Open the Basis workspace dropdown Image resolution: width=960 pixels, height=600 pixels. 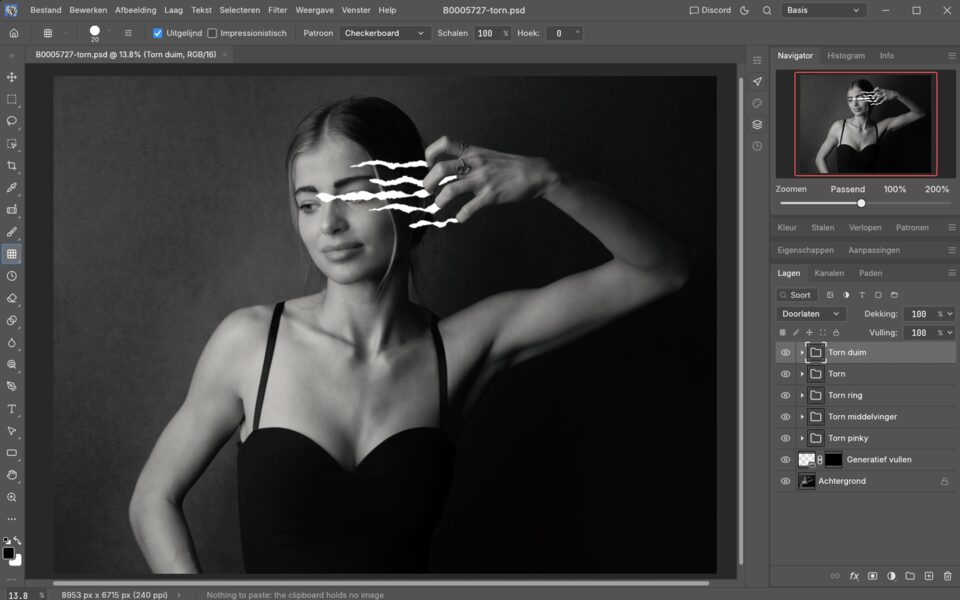coord(823,10)
